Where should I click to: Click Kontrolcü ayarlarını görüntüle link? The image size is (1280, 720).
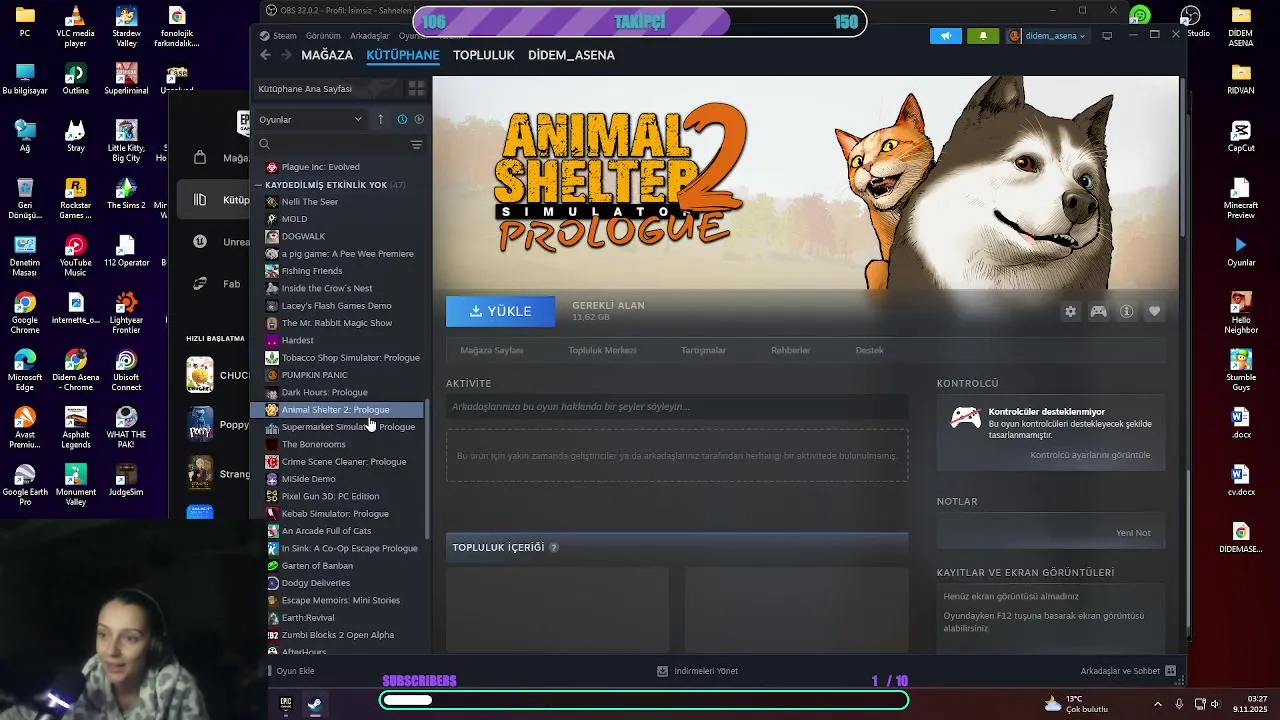pyautogui.click(x=1090, y=455)
